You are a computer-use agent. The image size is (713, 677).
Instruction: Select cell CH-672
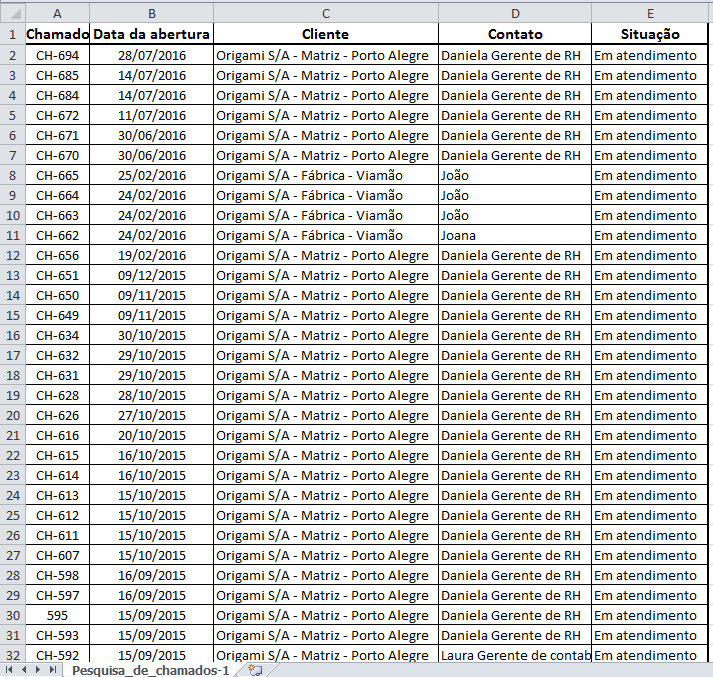[x=57, y=115]
